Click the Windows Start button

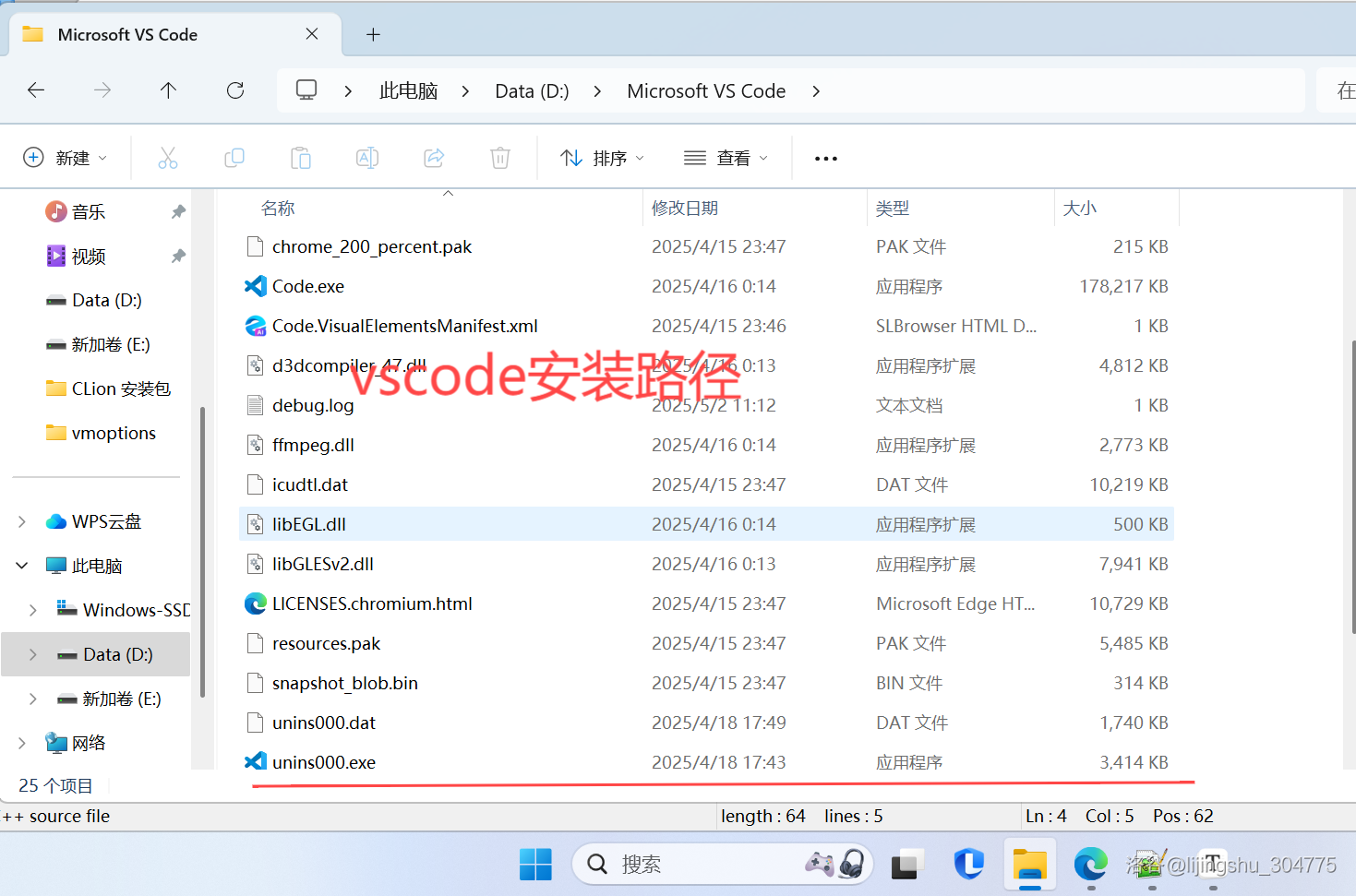point(535,865)
